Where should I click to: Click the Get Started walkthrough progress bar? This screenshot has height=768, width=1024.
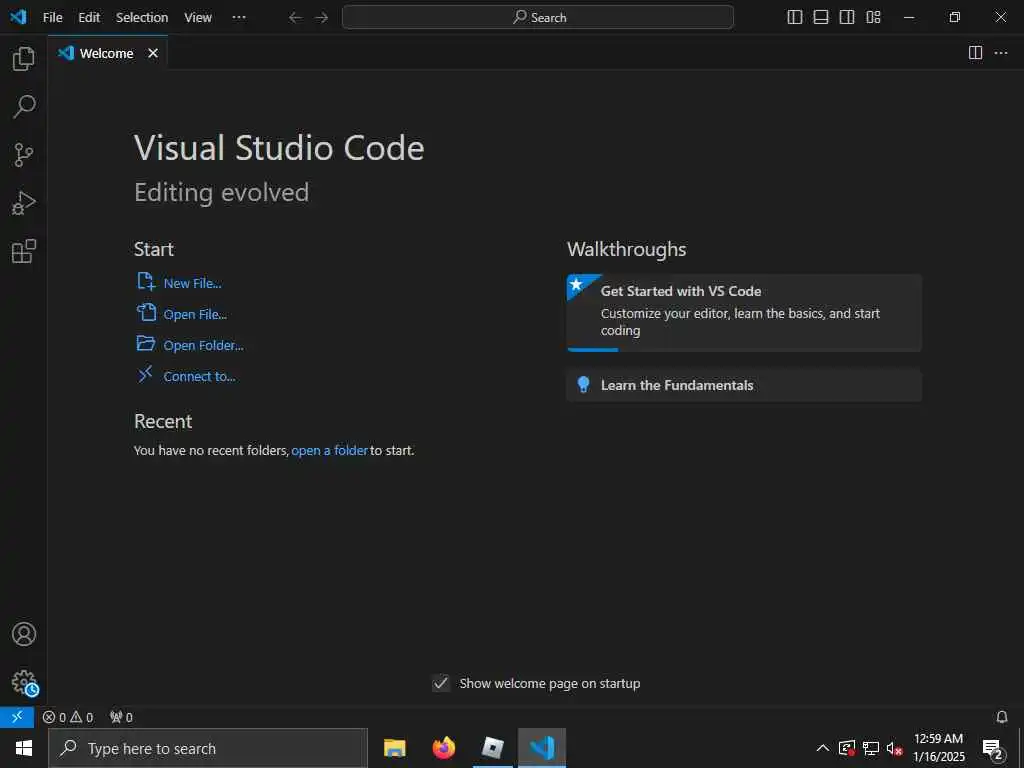click(x=592, y=349)
